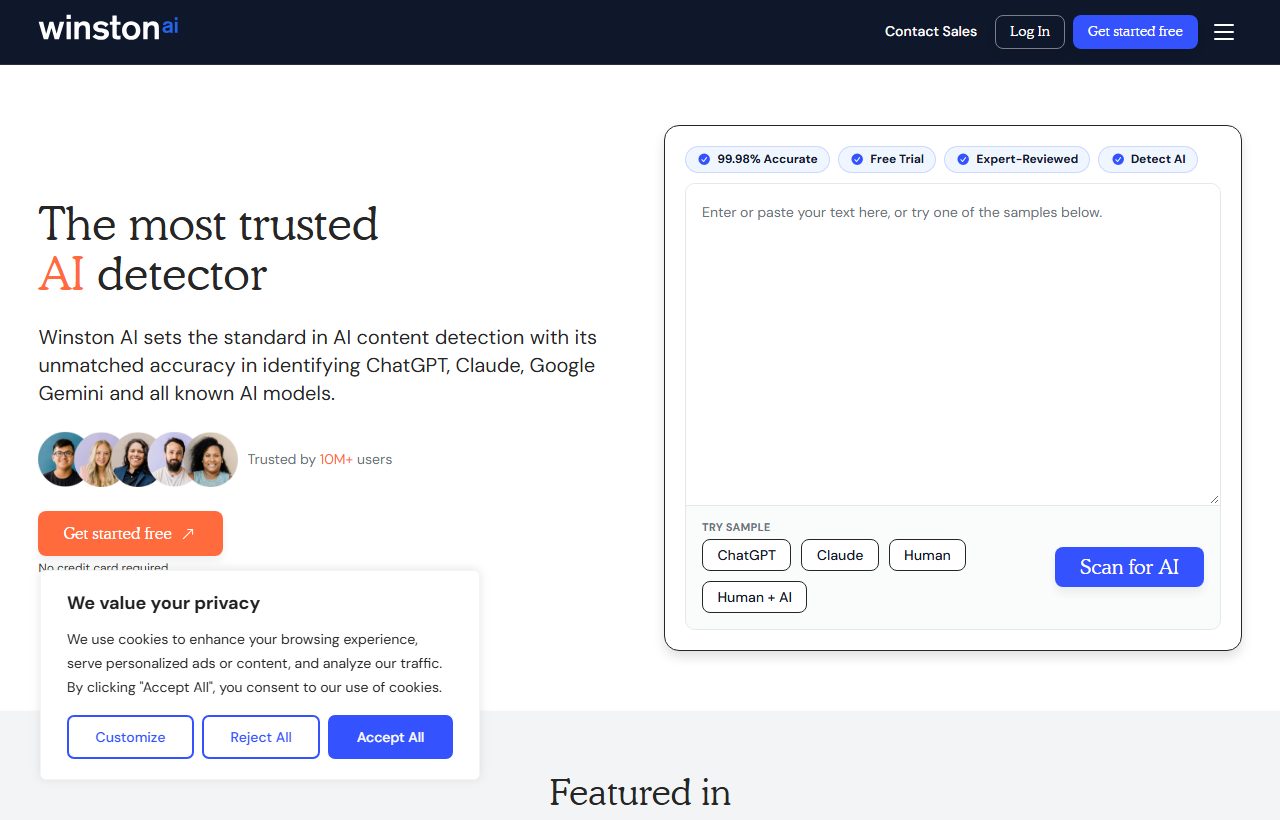Screen dimensions: 1280x820
Task: Load the Human + AI sample text
Action: pos(754,597)
